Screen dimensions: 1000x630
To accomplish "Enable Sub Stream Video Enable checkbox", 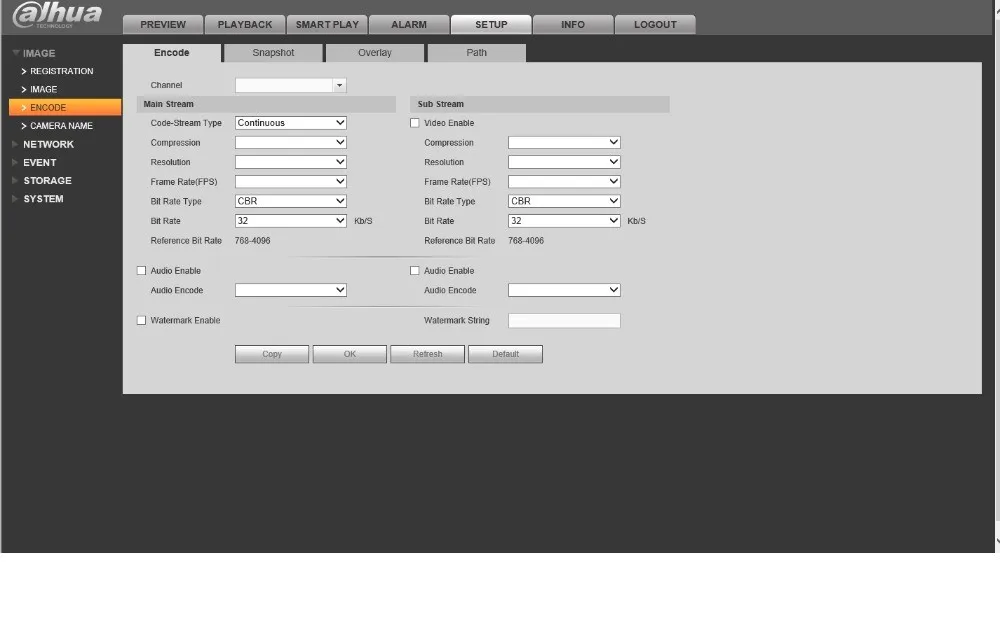I will point(415,123).
